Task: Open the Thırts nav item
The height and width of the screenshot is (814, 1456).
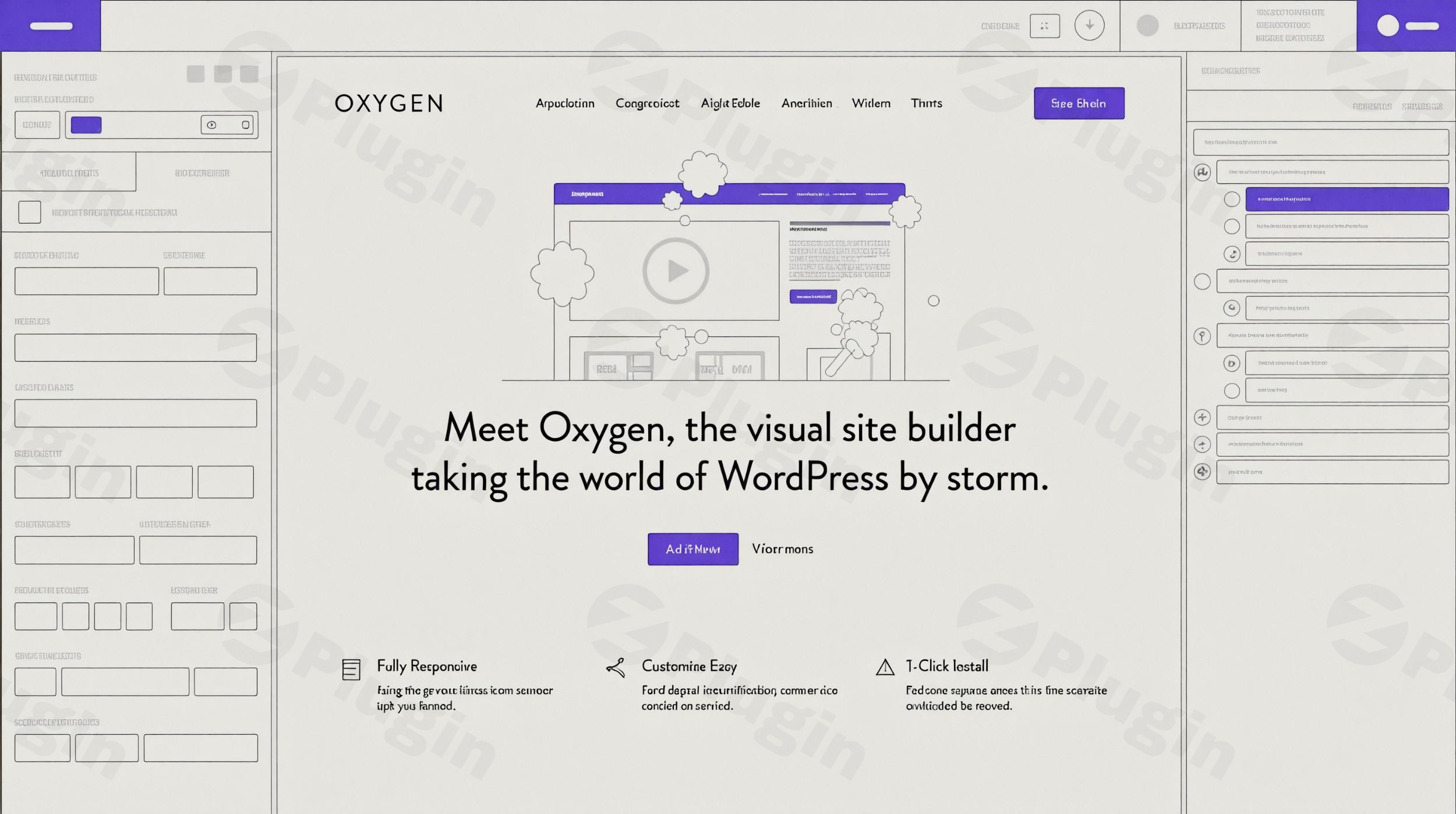Action: point(926,104)
